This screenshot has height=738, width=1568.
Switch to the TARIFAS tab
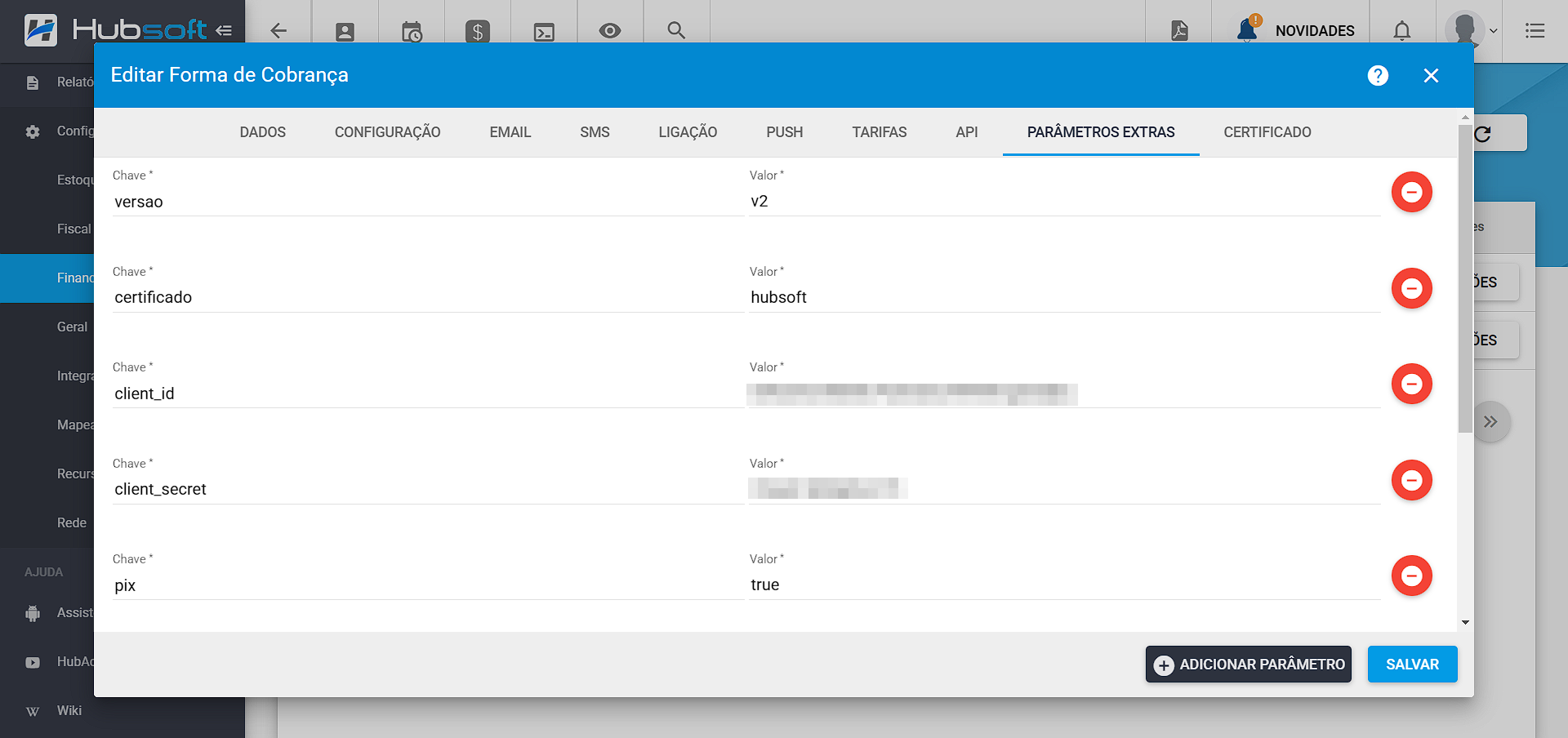(x=880, y=132)
